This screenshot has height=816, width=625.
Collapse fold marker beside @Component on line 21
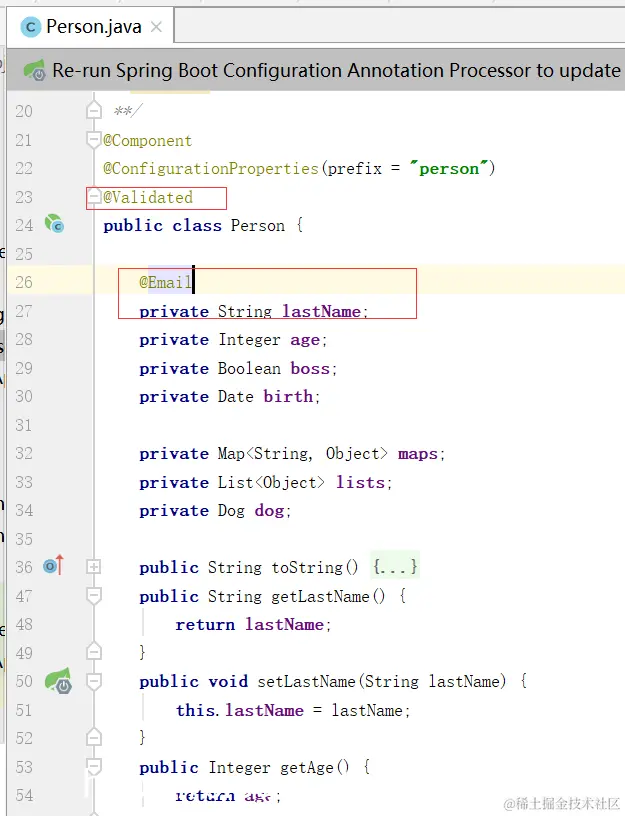(94, 140)
